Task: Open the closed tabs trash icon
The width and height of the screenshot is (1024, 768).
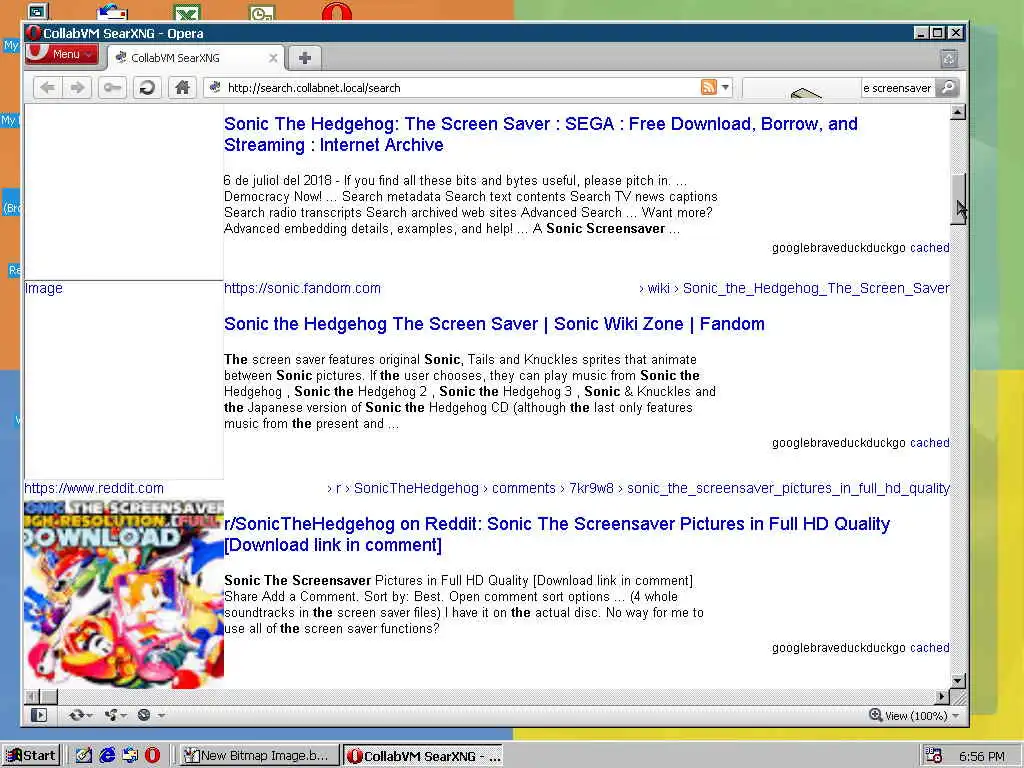Action: pyautogui.click(x=949, y=59)
